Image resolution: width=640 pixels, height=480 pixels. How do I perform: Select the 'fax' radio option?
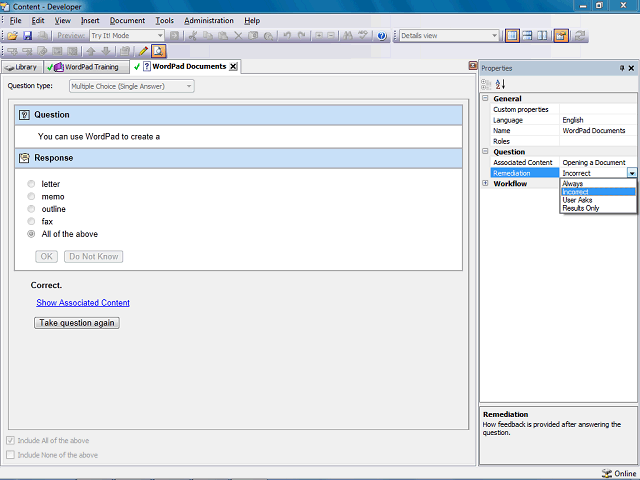[31, 221]
